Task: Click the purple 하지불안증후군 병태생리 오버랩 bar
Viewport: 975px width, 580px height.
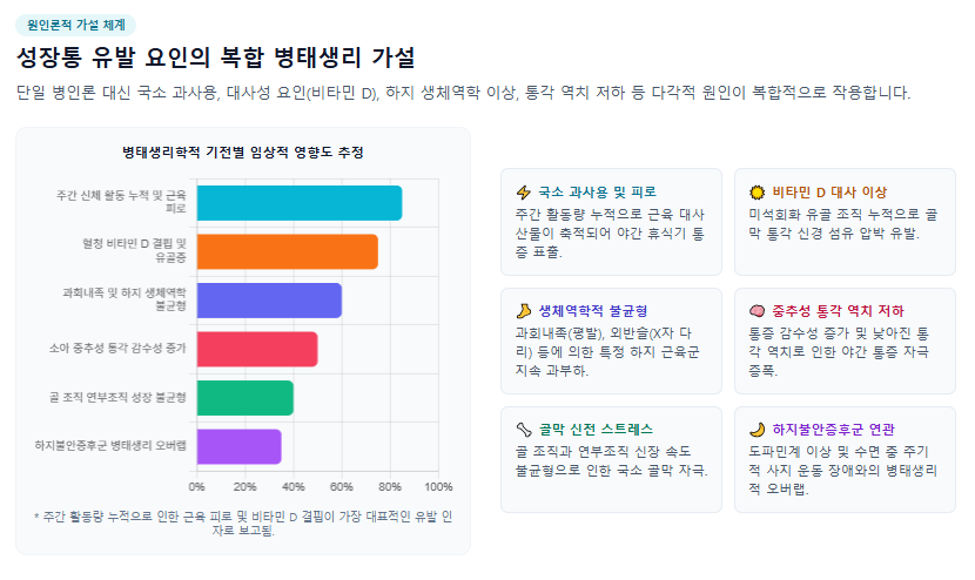Action: click(239, 446)
